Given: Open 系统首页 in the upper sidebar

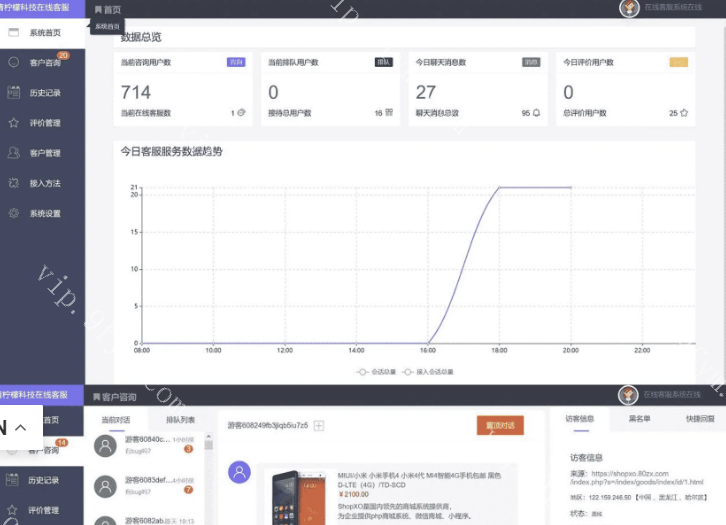Looking at the screenshot, I should (x=44, y=33).
